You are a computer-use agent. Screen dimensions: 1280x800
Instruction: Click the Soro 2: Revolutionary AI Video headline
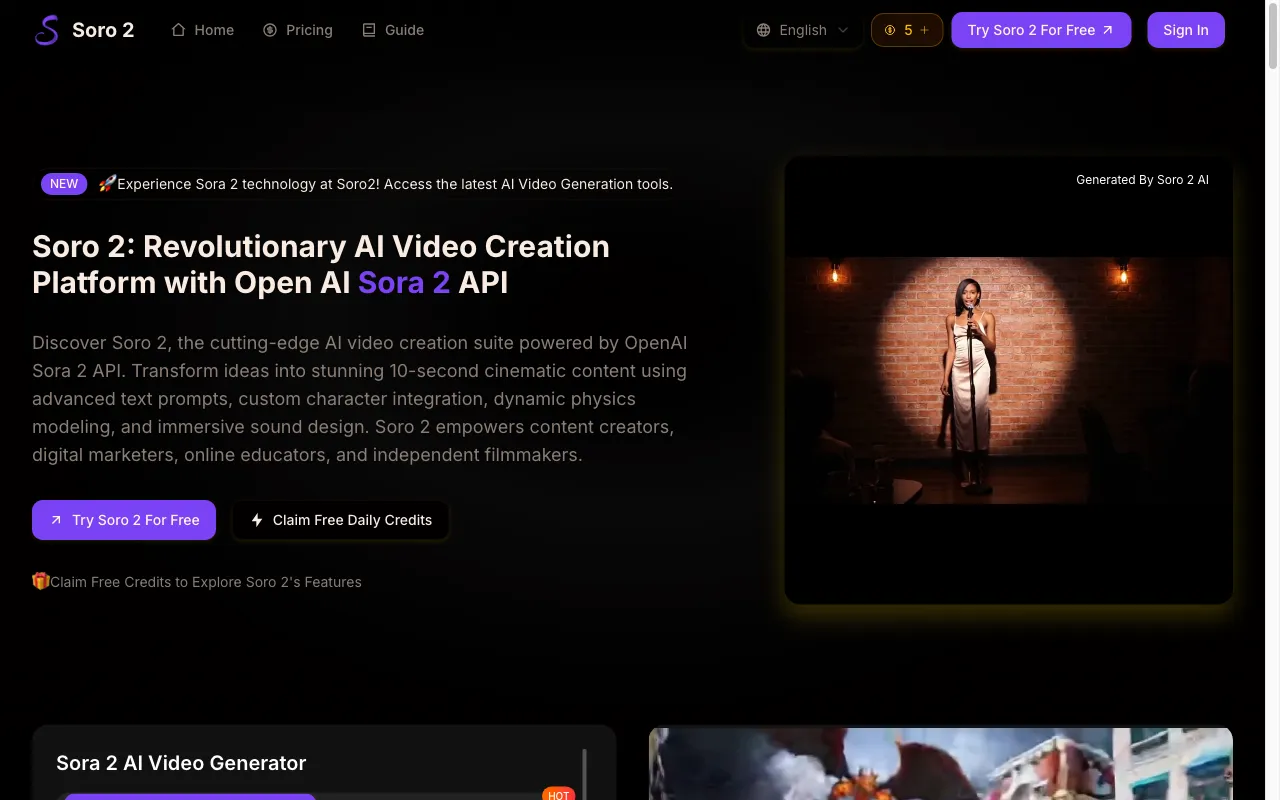321,265
